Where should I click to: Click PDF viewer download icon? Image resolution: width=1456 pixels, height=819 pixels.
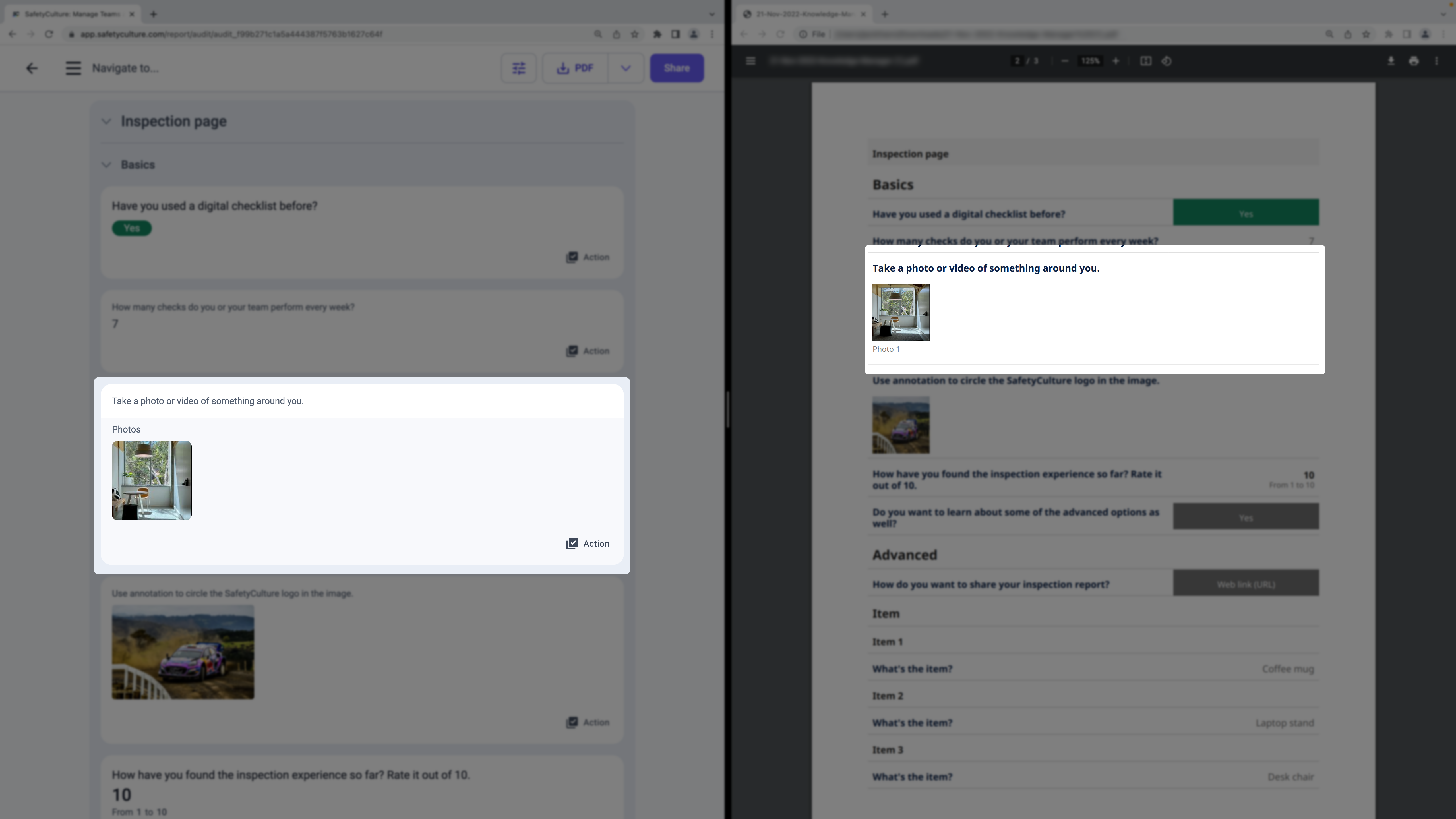tap(1391, 61)
